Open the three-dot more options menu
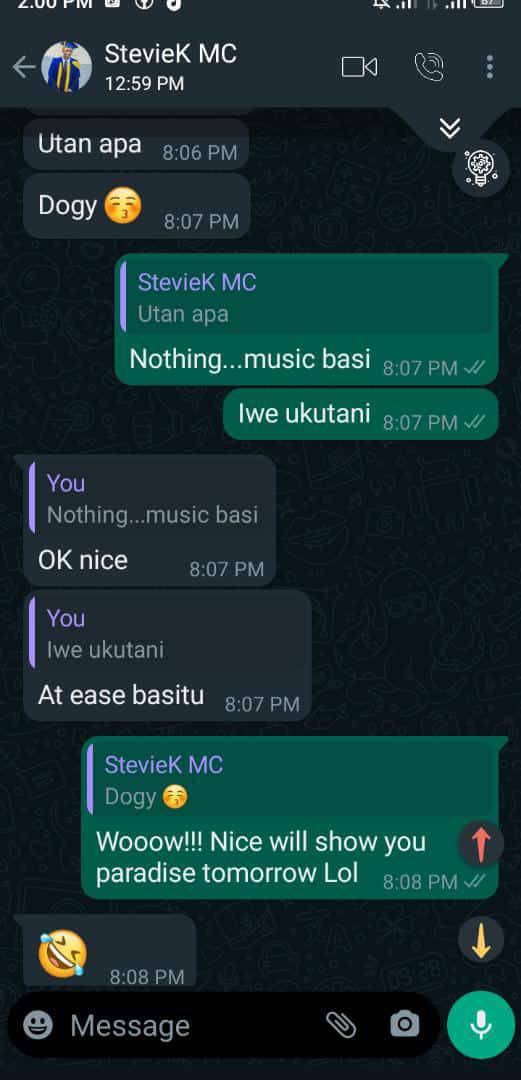Viewport: 521px width, 1080px height. click(489, 67)
